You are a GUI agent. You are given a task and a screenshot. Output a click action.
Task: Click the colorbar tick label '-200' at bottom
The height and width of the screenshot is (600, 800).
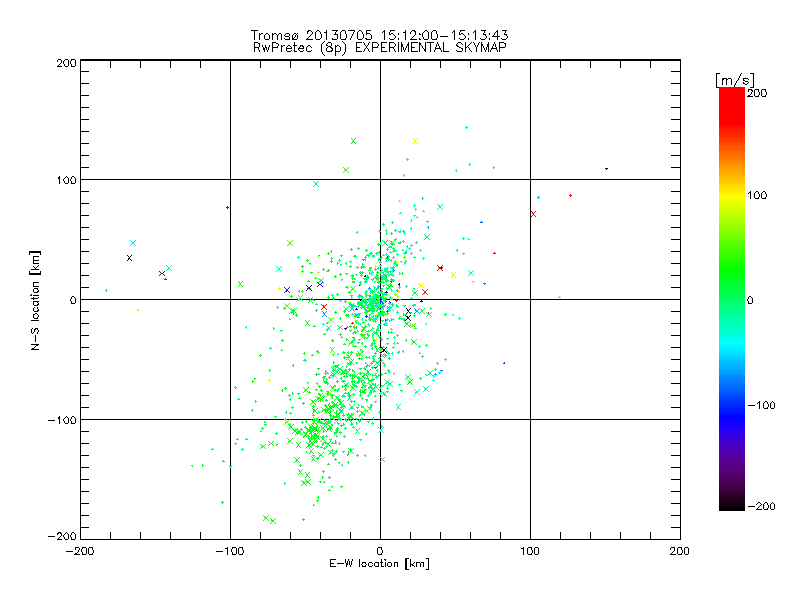click(761, 506)
